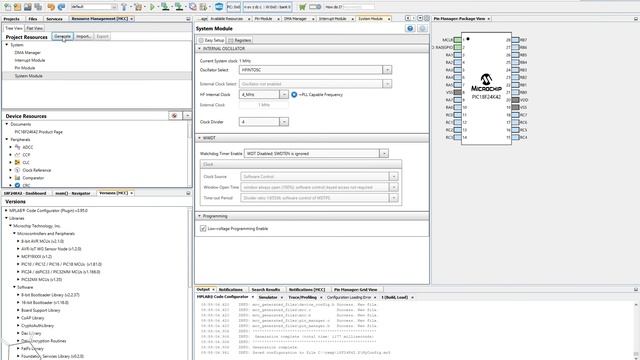The width and height of the screenshot is (640, 360).
Task: Open the HF Internal Clock dropdown
Action: tap(284, 94)
